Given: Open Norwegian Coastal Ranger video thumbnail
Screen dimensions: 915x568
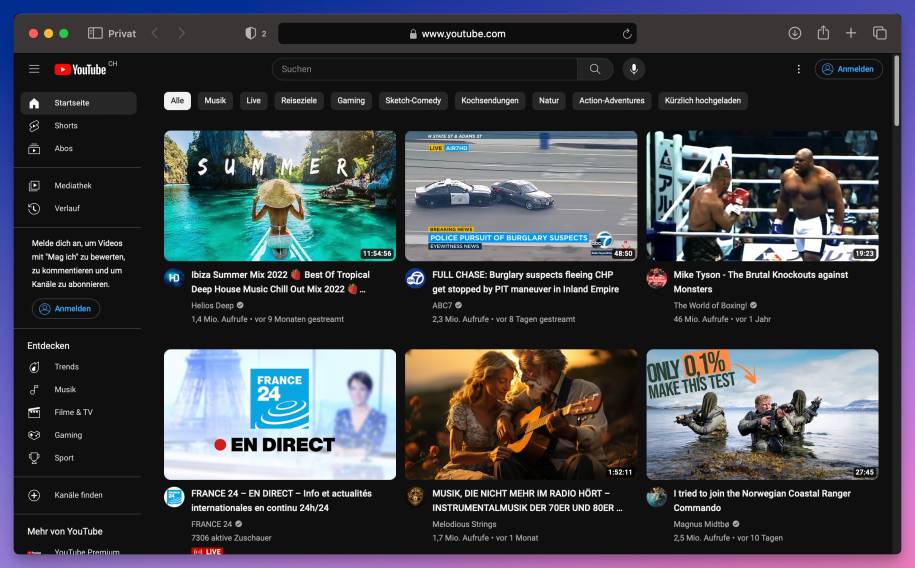Looking at the screenshot, I should click(762, 414).
